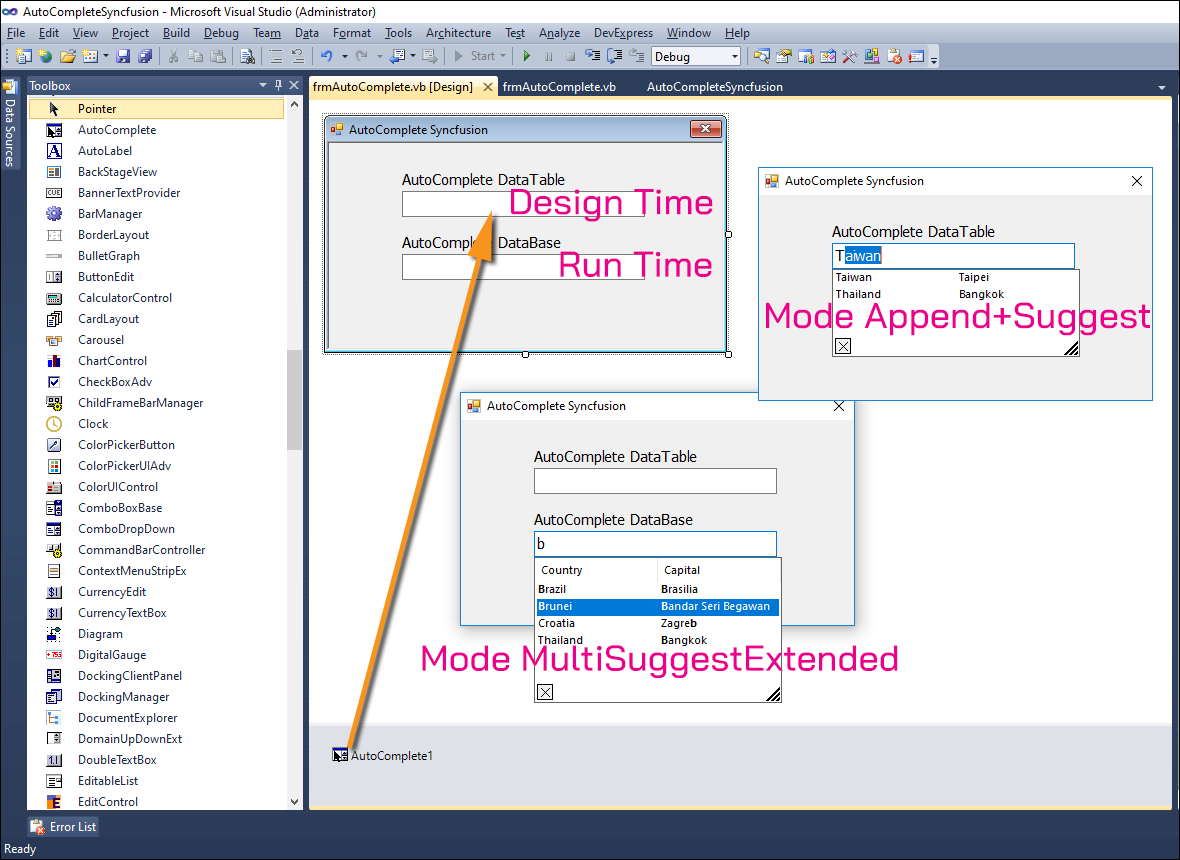Image resolution: width=1180 pixels, height=860 pixels.
Task: Select the Diagram toolbox control
Action: coord(157,634)
